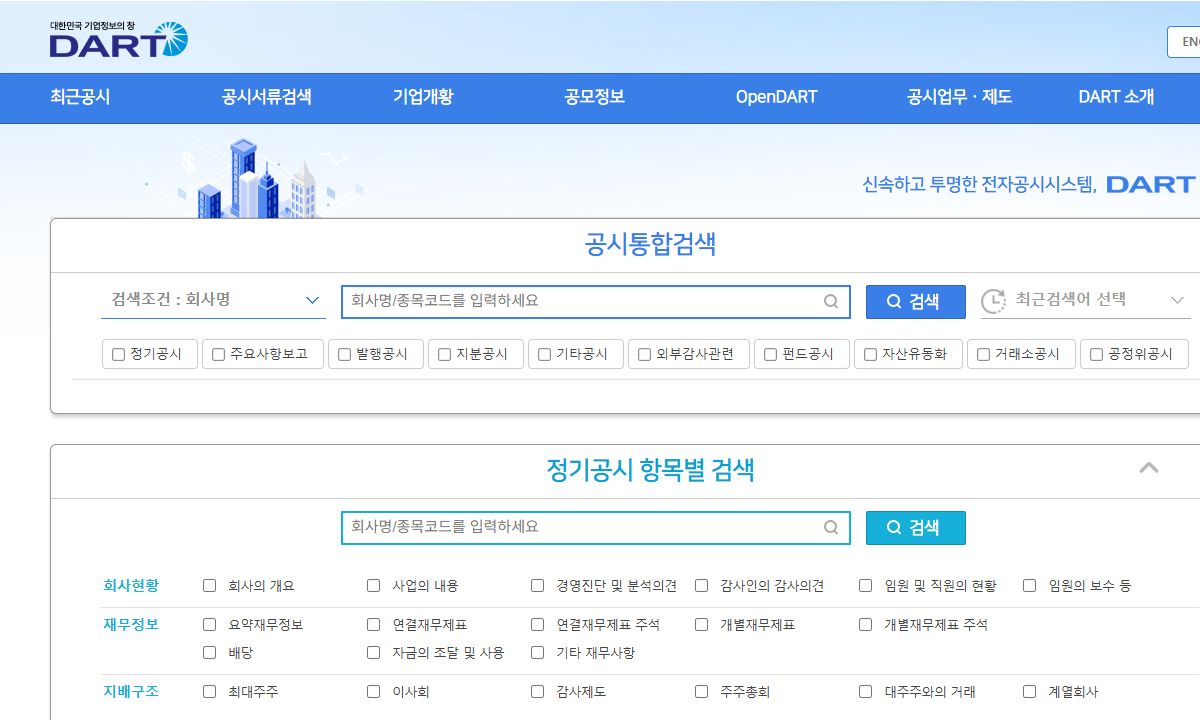Image resolution: width=1200 pixels, height=720 pixels.
Task: Select the 기타 재무사항 checkbox
Action: [x=537, y=653]
